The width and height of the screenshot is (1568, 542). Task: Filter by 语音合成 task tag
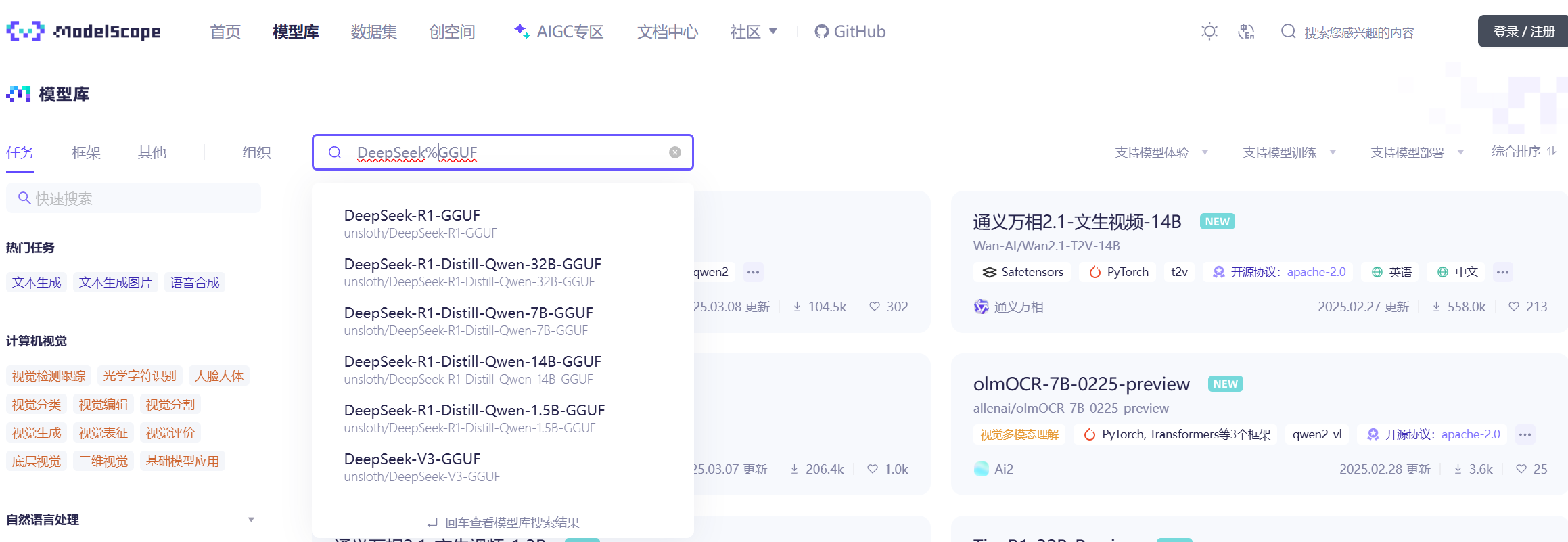pos(195,282)
